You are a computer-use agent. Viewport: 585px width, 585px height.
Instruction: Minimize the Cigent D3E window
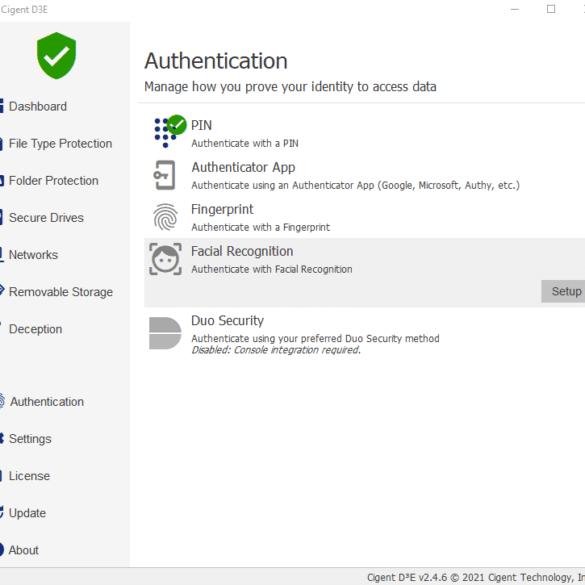(514, 9)
